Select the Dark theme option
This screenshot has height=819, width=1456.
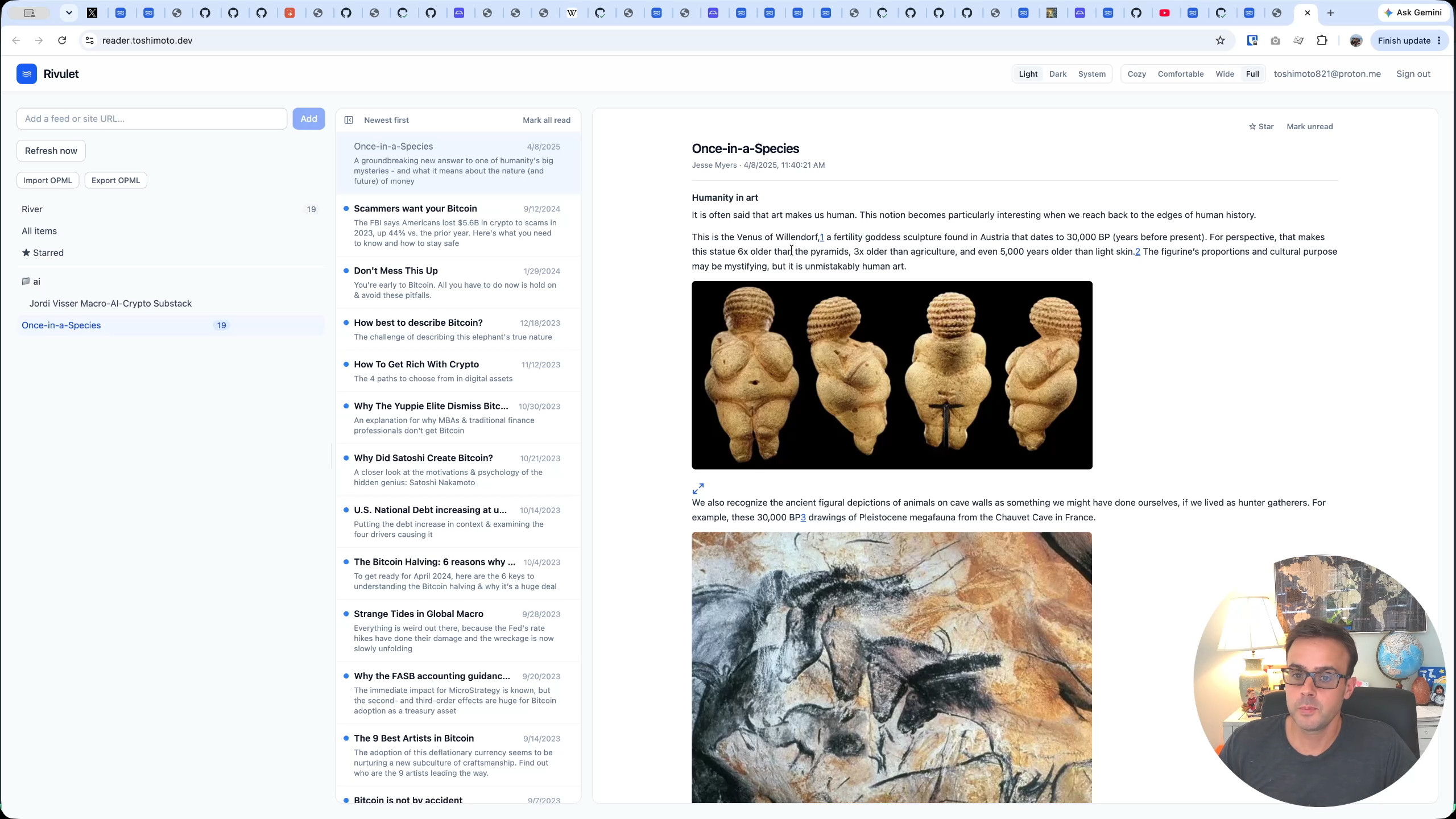[x=1058, y=74]
